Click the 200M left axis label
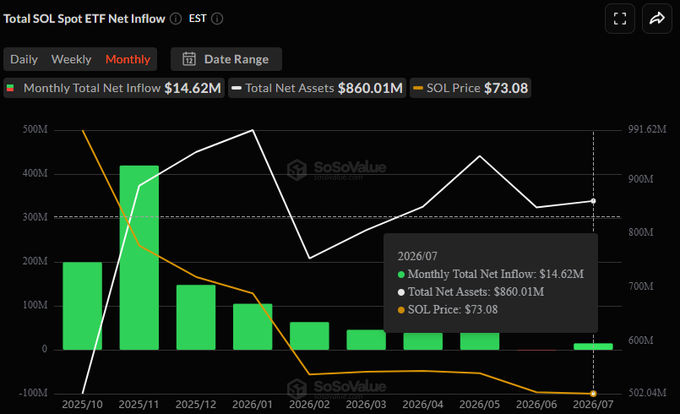This screenshot has height=414, width=680. 35,261
